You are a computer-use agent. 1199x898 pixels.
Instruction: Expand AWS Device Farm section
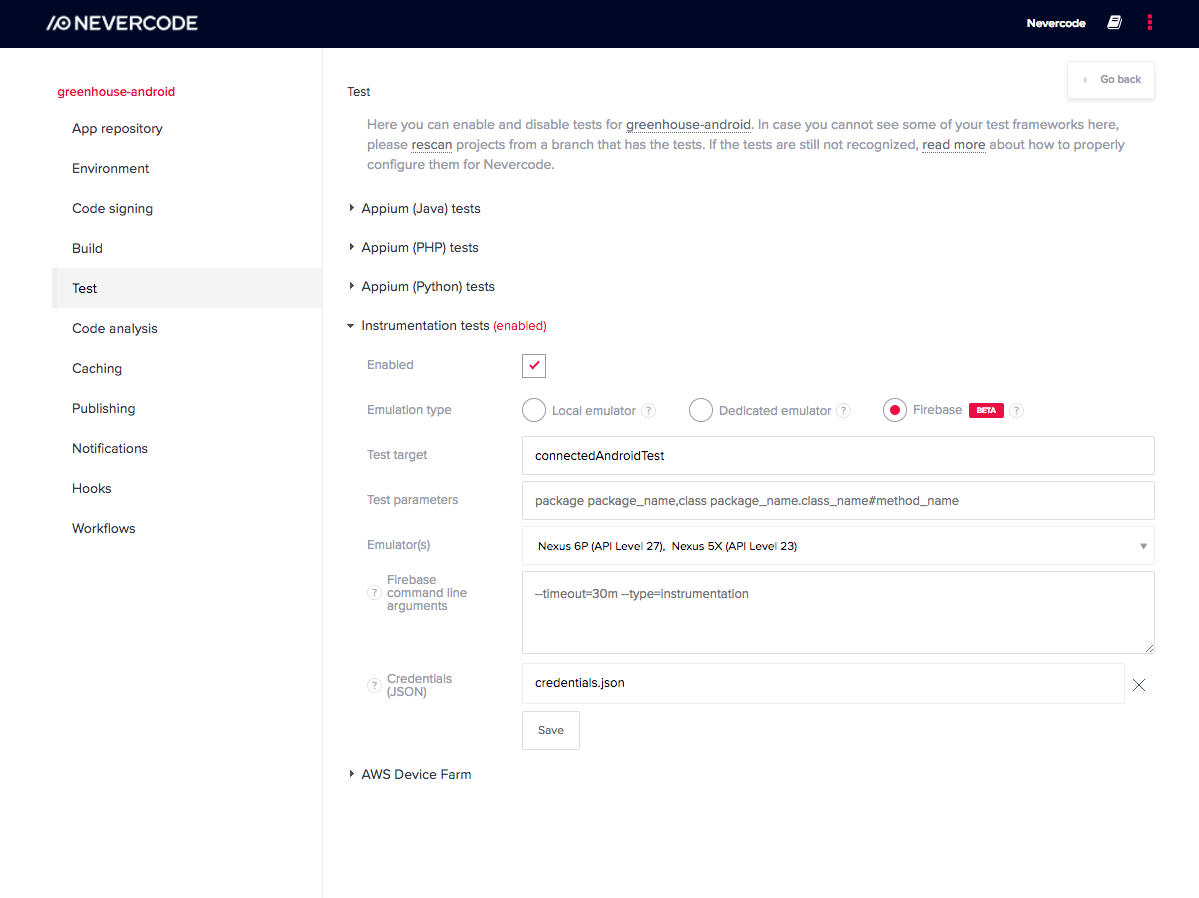point(409,774)
